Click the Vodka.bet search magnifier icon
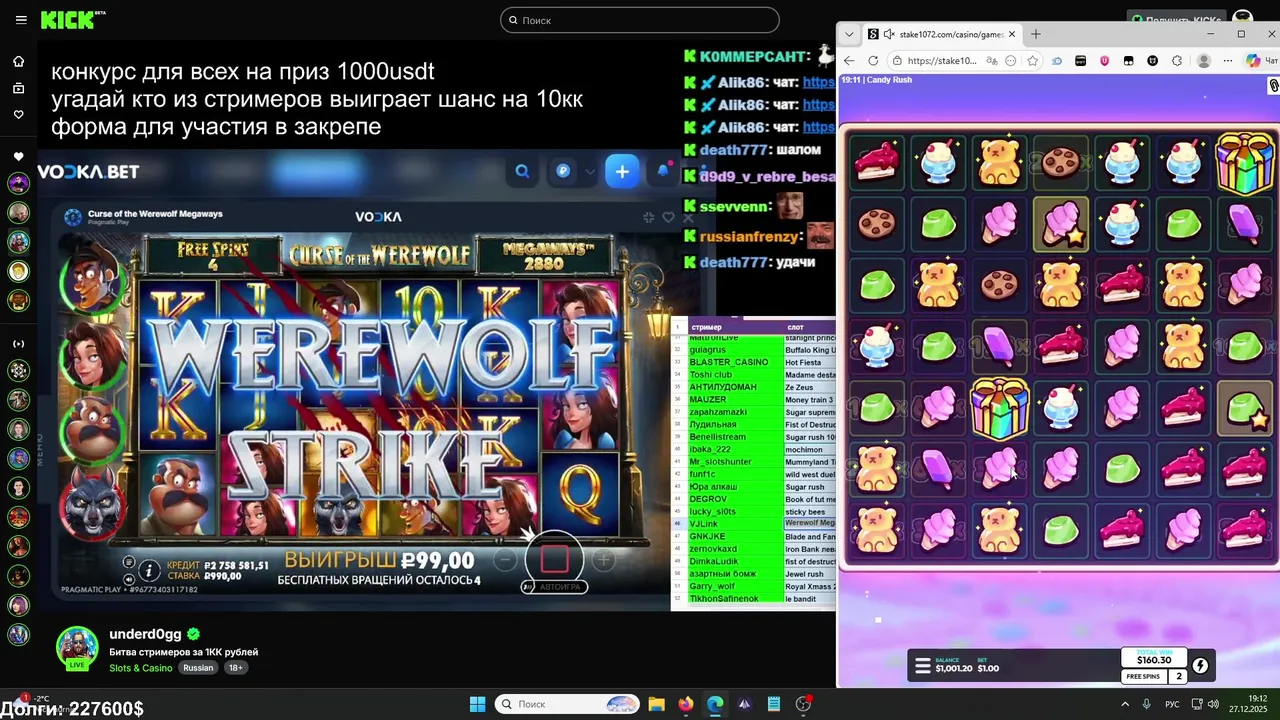Image resolution: width=1280 pixels, height=720 pixels. pyautogui.click(x=522, y=172)
